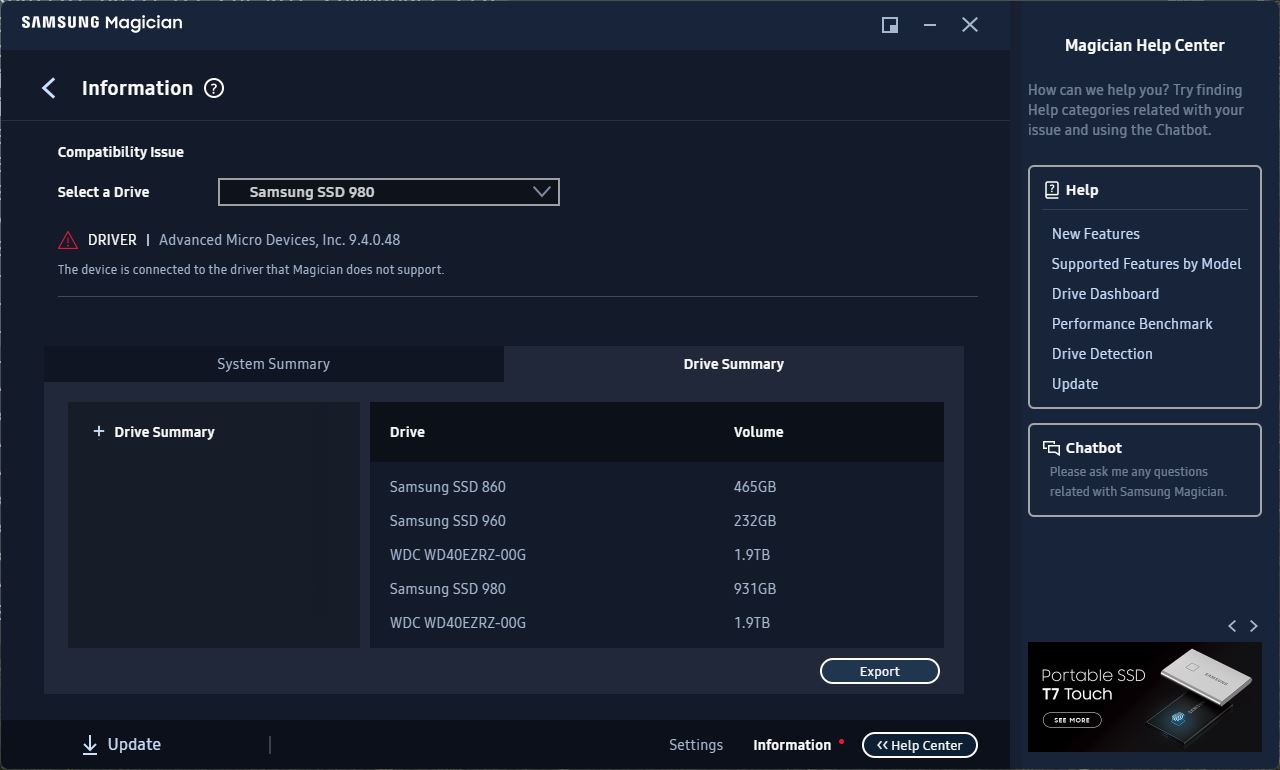Open the Select a Drive dropdown
Viewport: 1280px width, 770px height.
(x=389, y=192)
